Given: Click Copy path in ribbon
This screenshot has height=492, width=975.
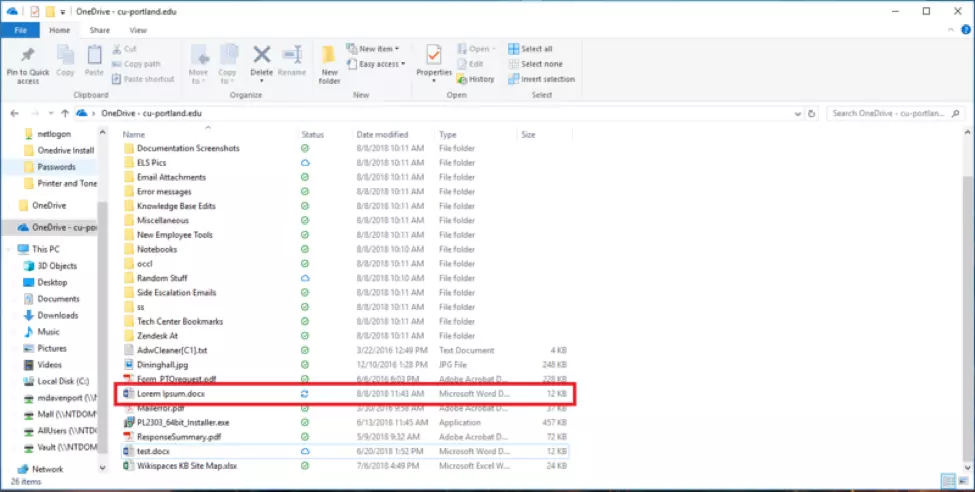Looking at the screenshot, I should click(136, 63).
